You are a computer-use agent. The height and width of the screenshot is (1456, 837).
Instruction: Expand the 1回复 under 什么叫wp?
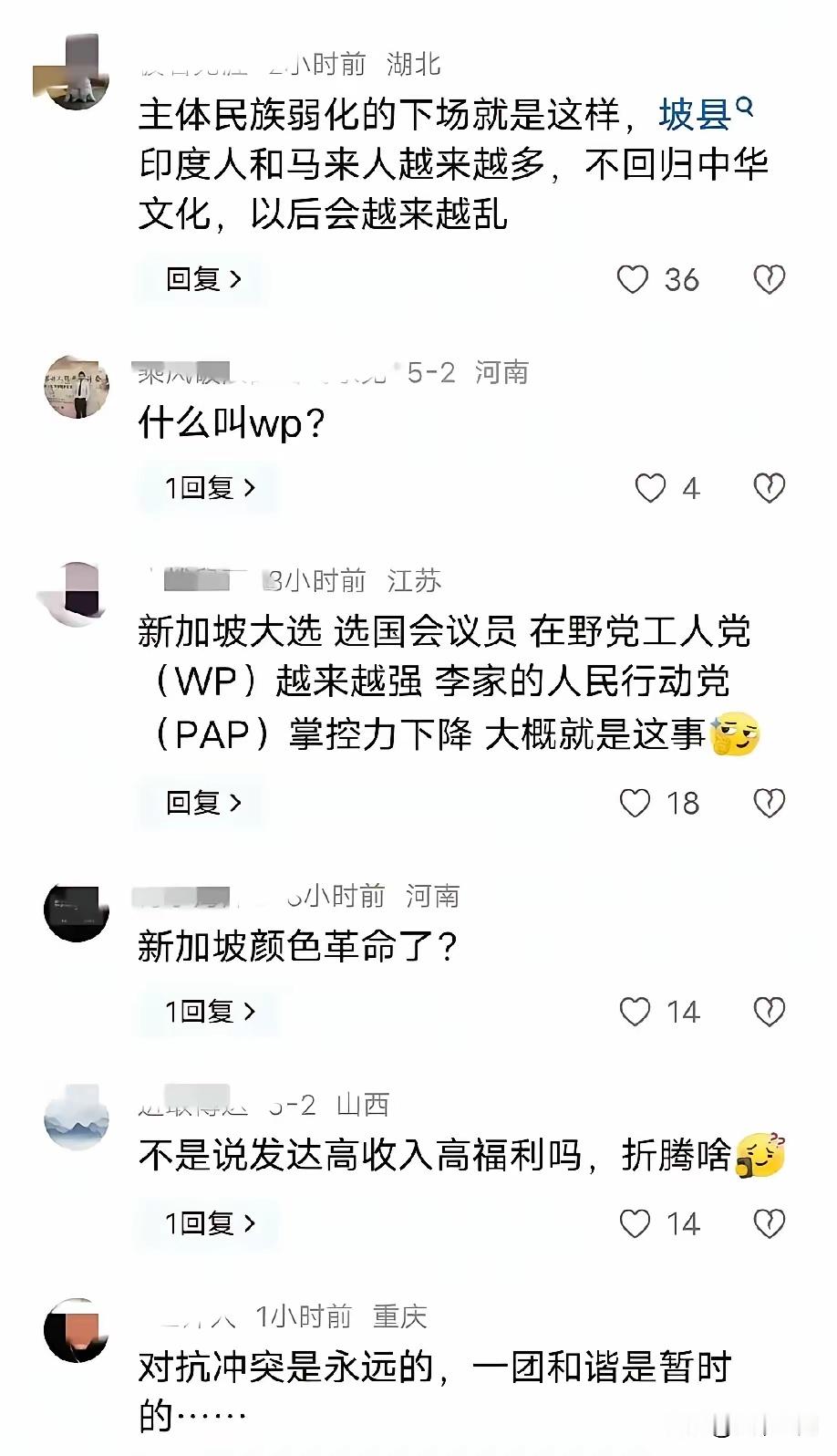click(x=209, y=488)
